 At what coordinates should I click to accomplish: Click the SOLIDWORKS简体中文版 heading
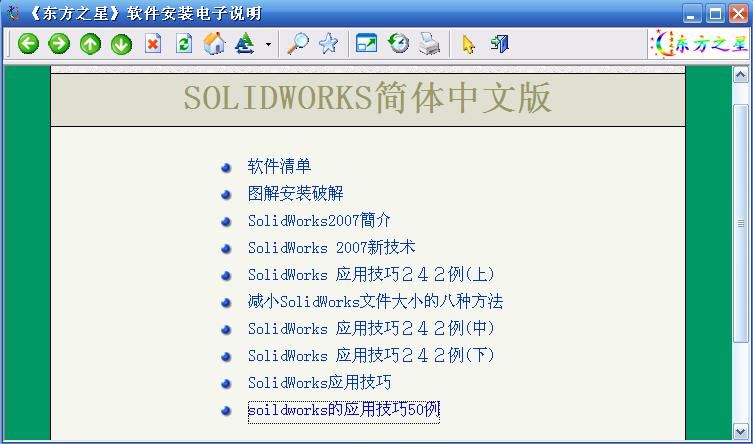tap(367, 98)
